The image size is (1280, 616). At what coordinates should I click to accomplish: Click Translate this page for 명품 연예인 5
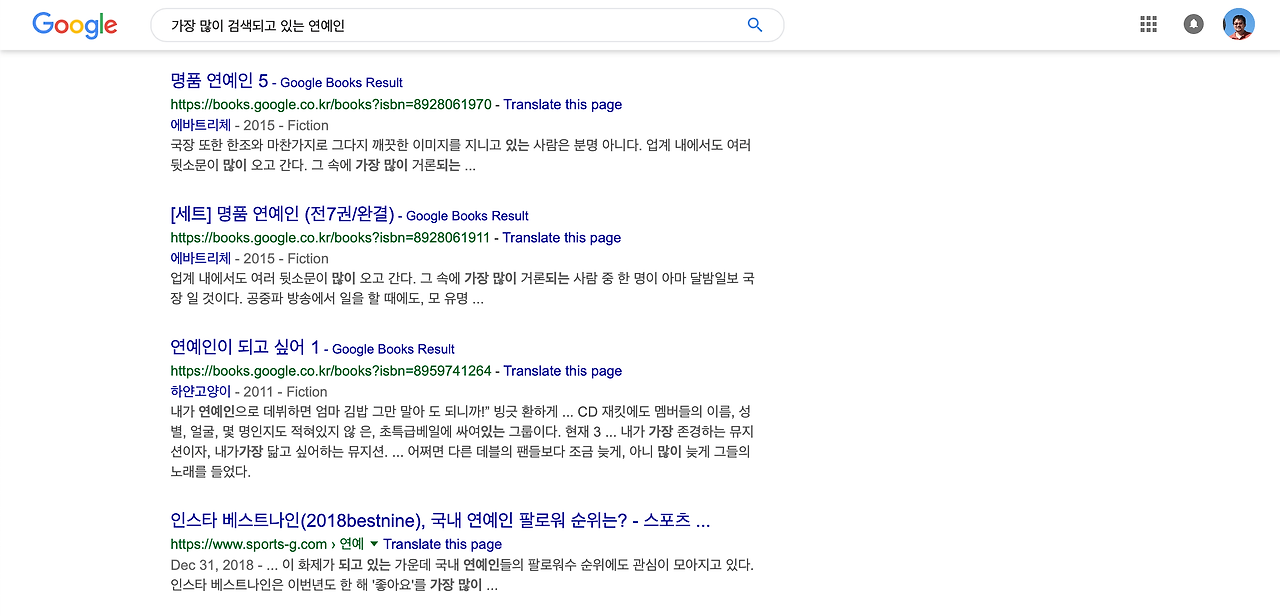(562, 104)
